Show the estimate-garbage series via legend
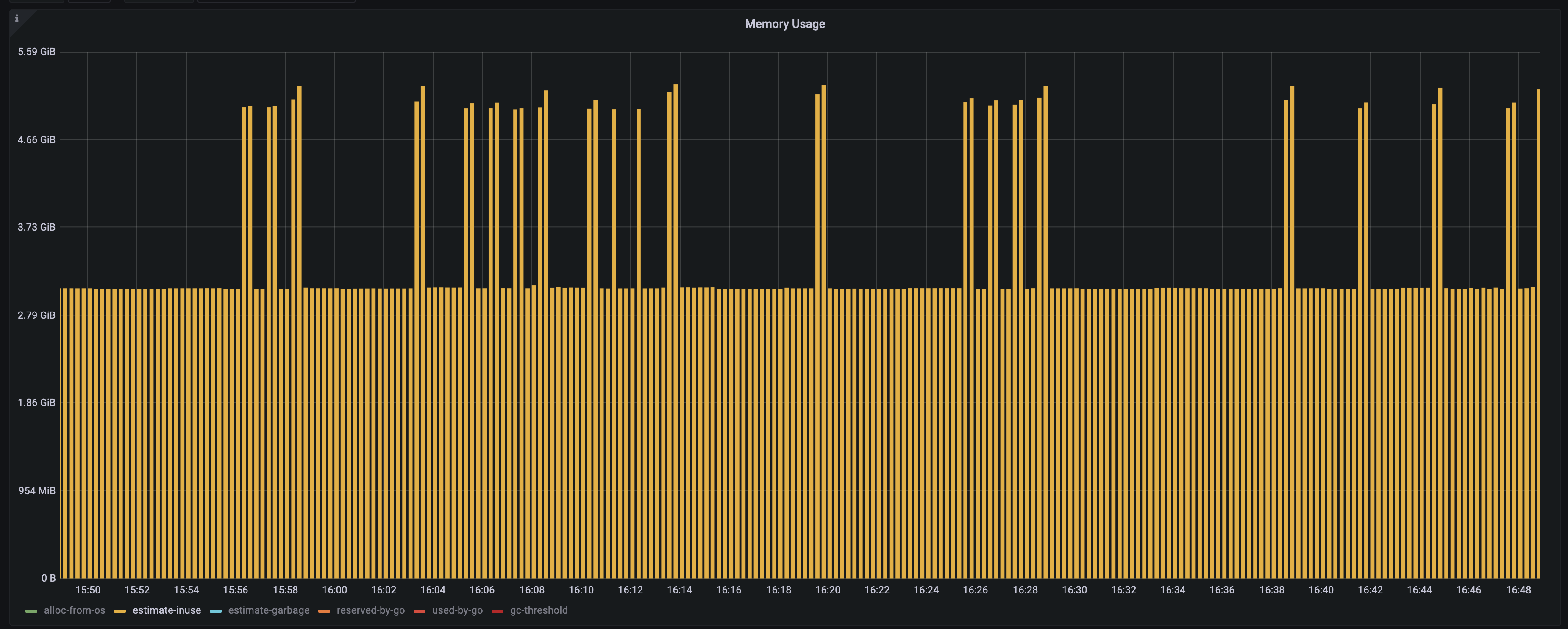The height and width of the screenshot is (629, 1568). (268, 610)
